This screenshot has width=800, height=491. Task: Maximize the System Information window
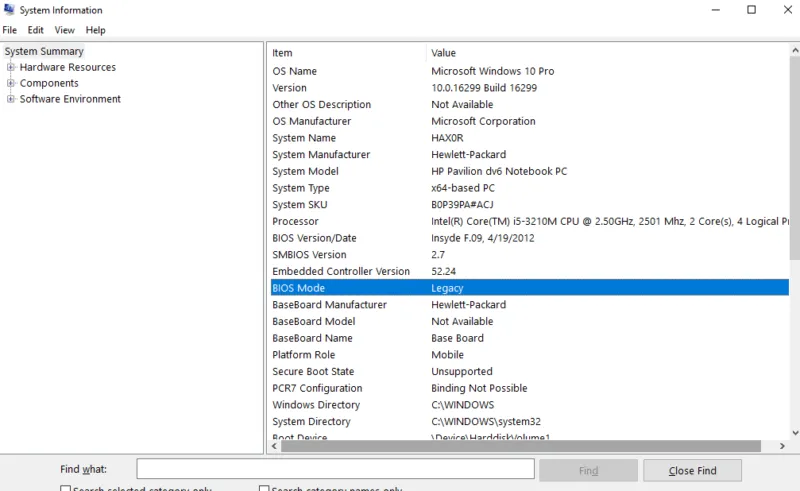pyautogui.click(x=751, y=10)
